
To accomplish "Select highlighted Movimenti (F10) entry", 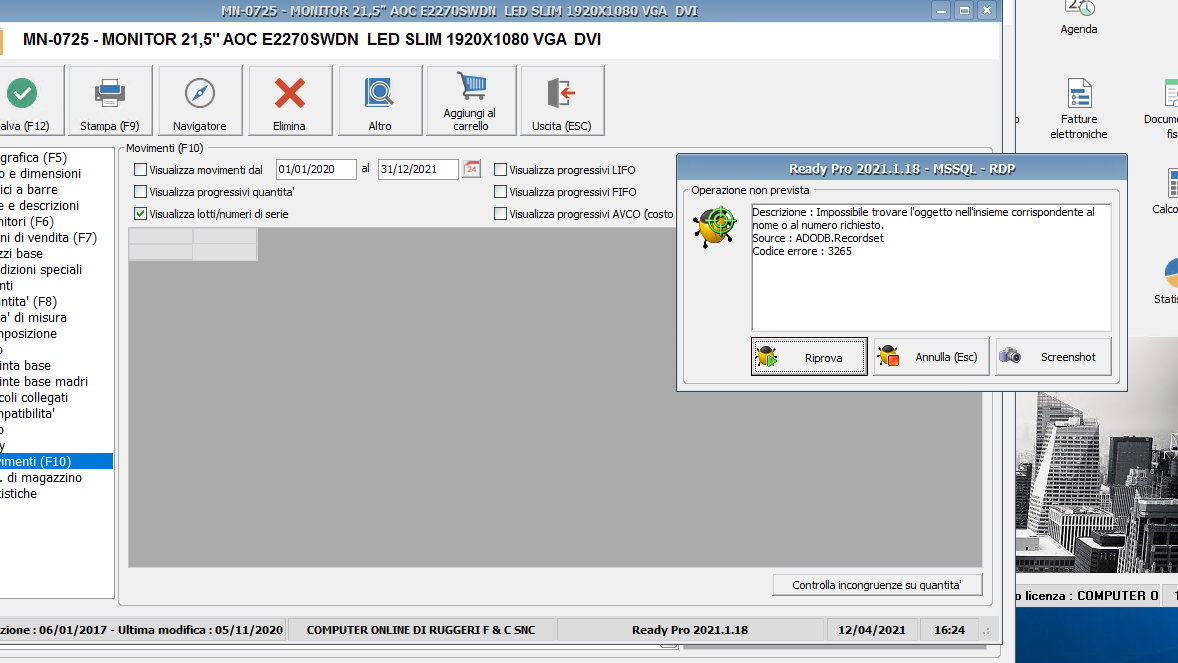I will point(56,462).
